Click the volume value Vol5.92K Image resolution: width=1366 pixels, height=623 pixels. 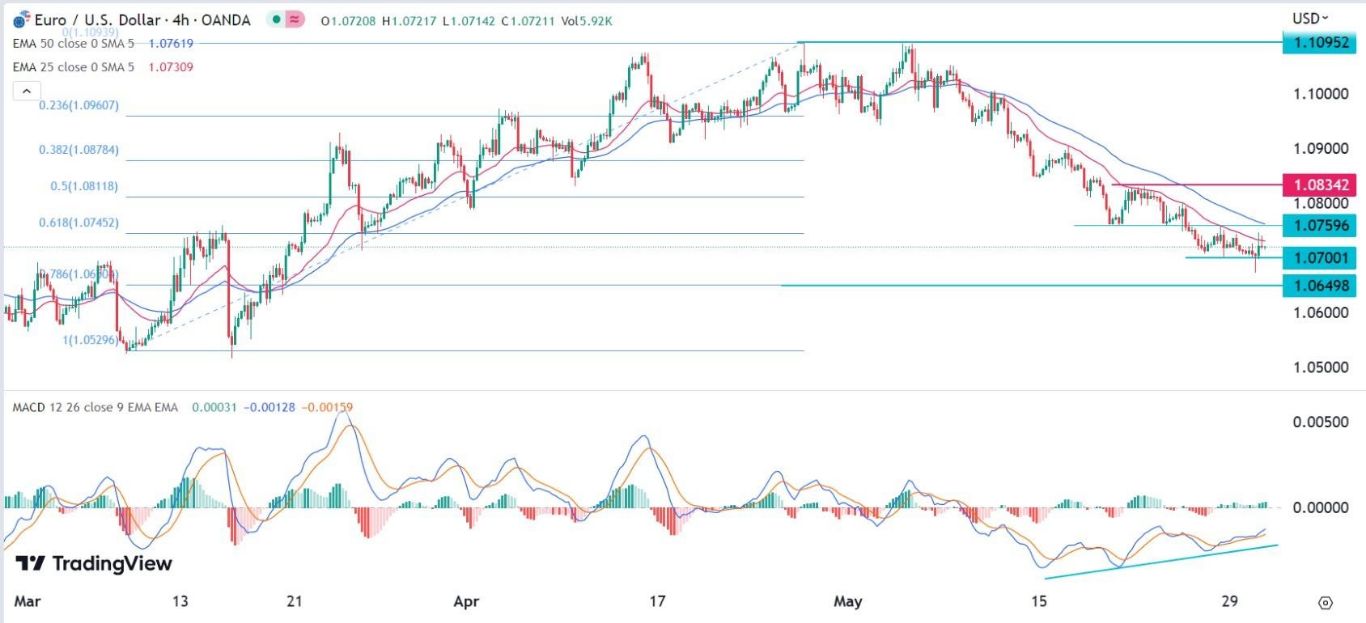(x=587, y=19)
